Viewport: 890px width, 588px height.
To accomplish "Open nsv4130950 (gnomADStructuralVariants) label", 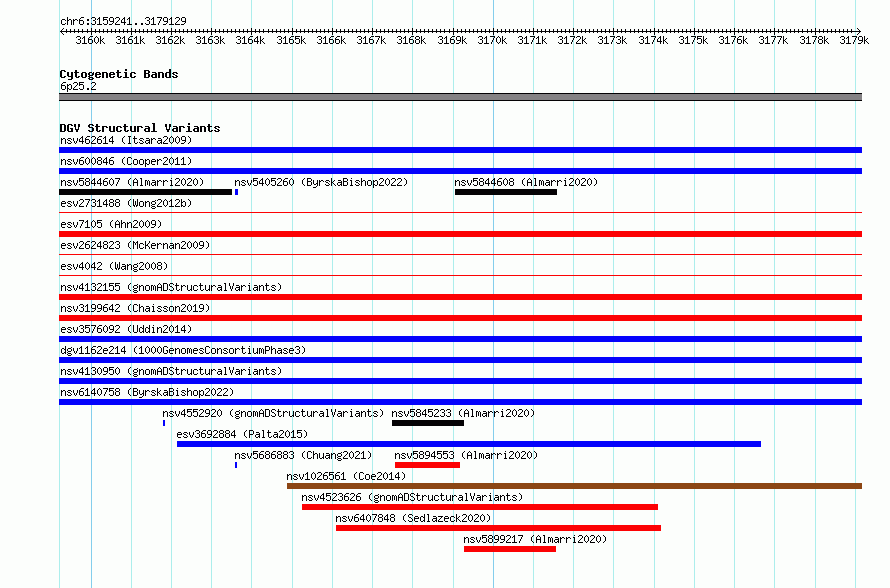I will pos(171,371).
